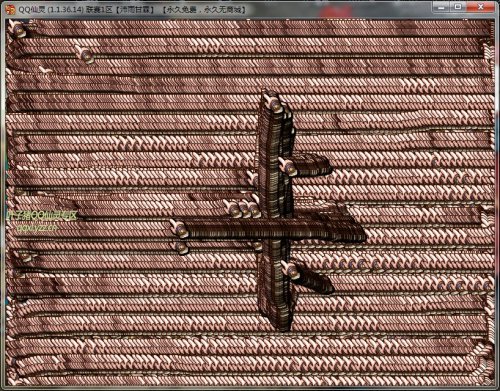
Task: Click the QQ仙灵 app icon in title bar
Action: (x=11, y=9)
